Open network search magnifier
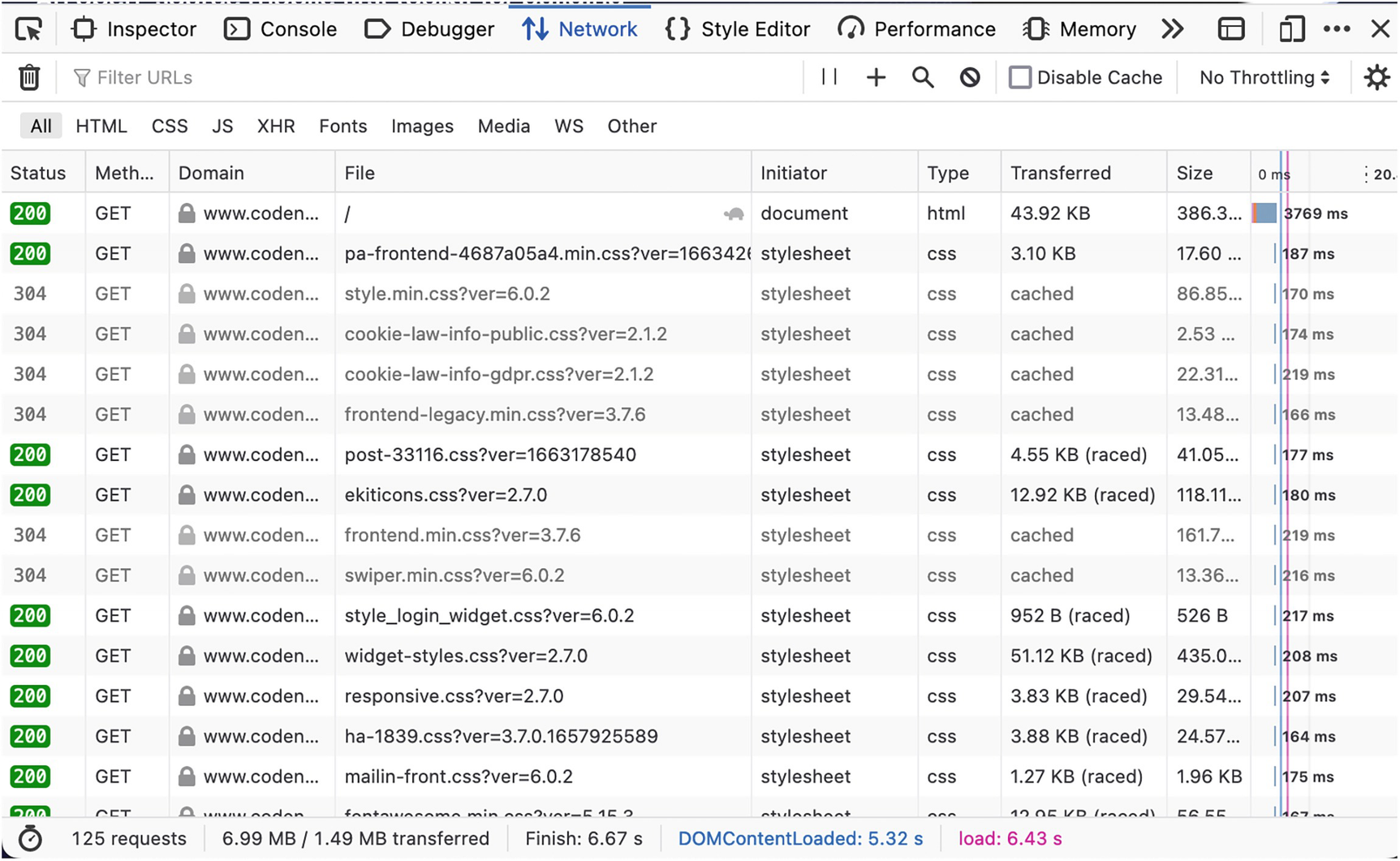 pyautogui.click(x=923, y=78)
